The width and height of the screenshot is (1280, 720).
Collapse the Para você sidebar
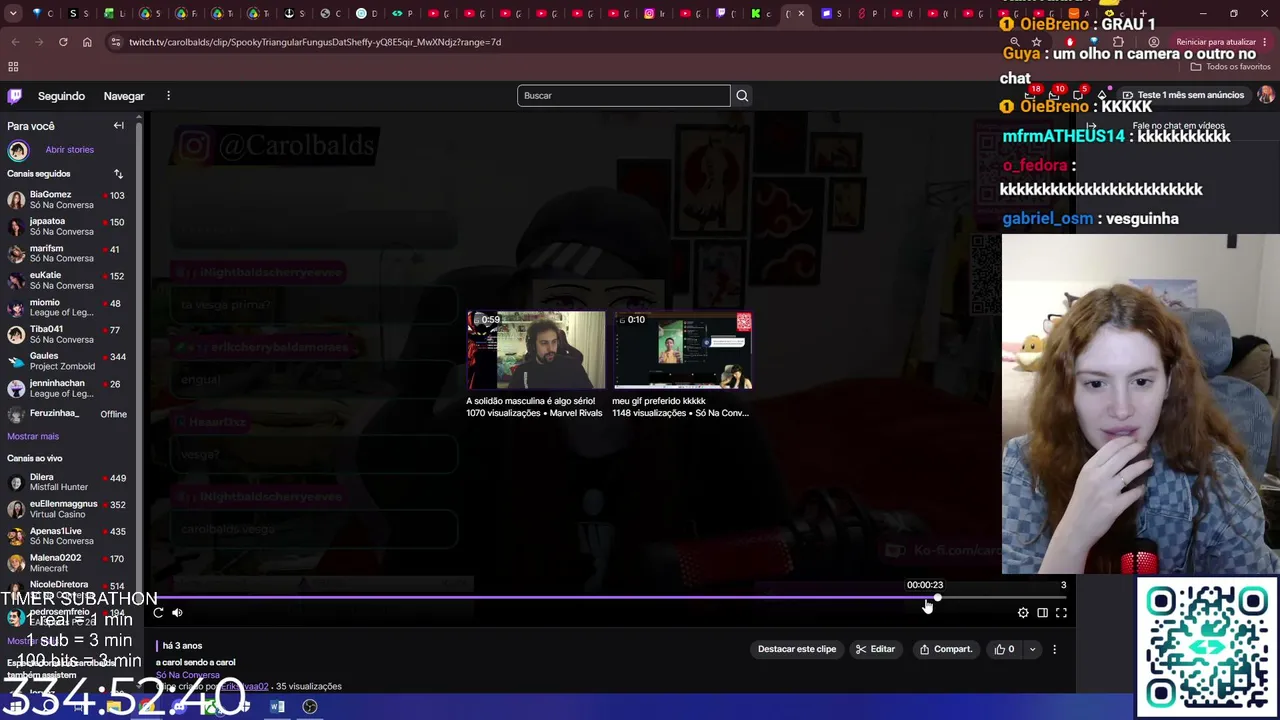[x=118, y=126]
